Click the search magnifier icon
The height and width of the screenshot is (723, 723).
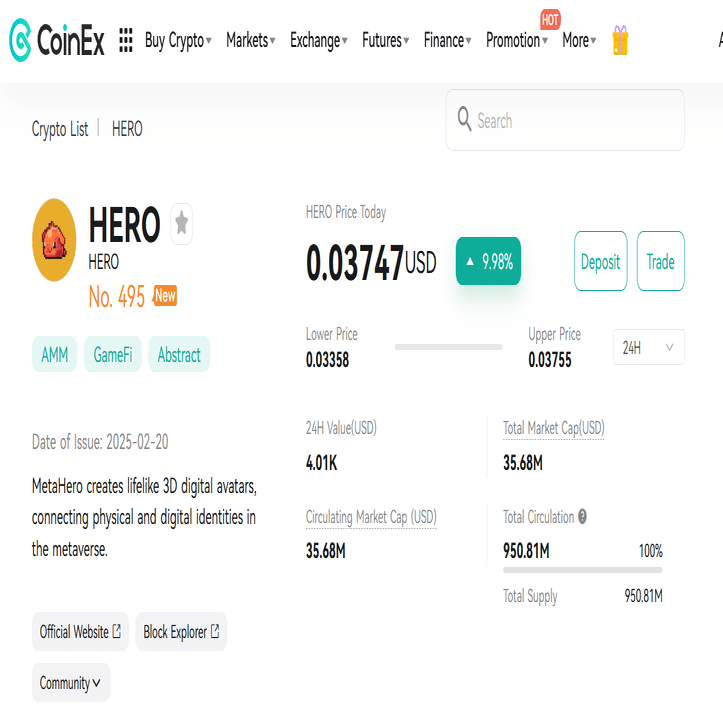pyautogui.click(x=464, y=119)
